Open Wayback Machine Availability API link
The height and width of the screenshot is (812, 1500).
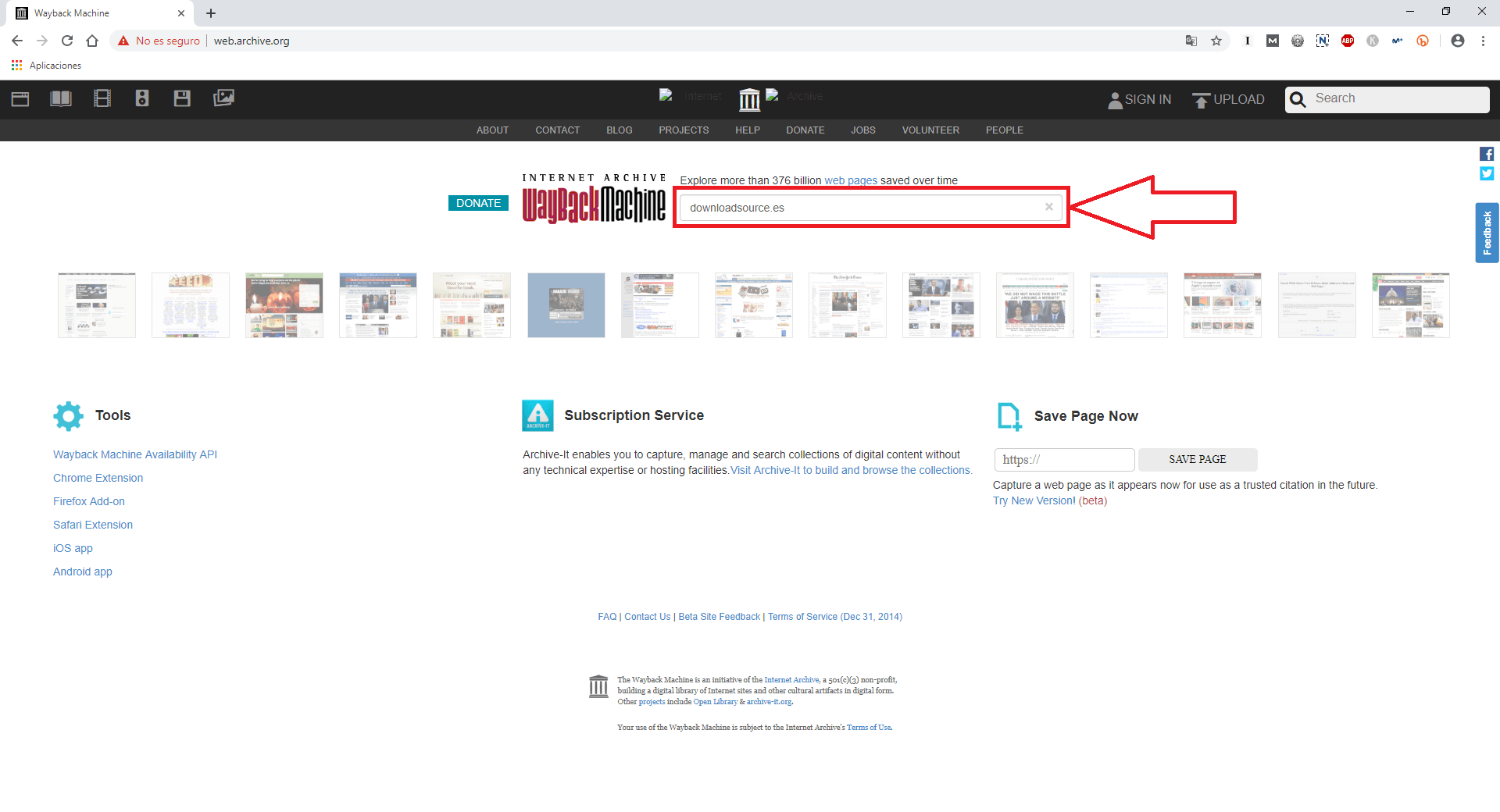coord(135,454)
